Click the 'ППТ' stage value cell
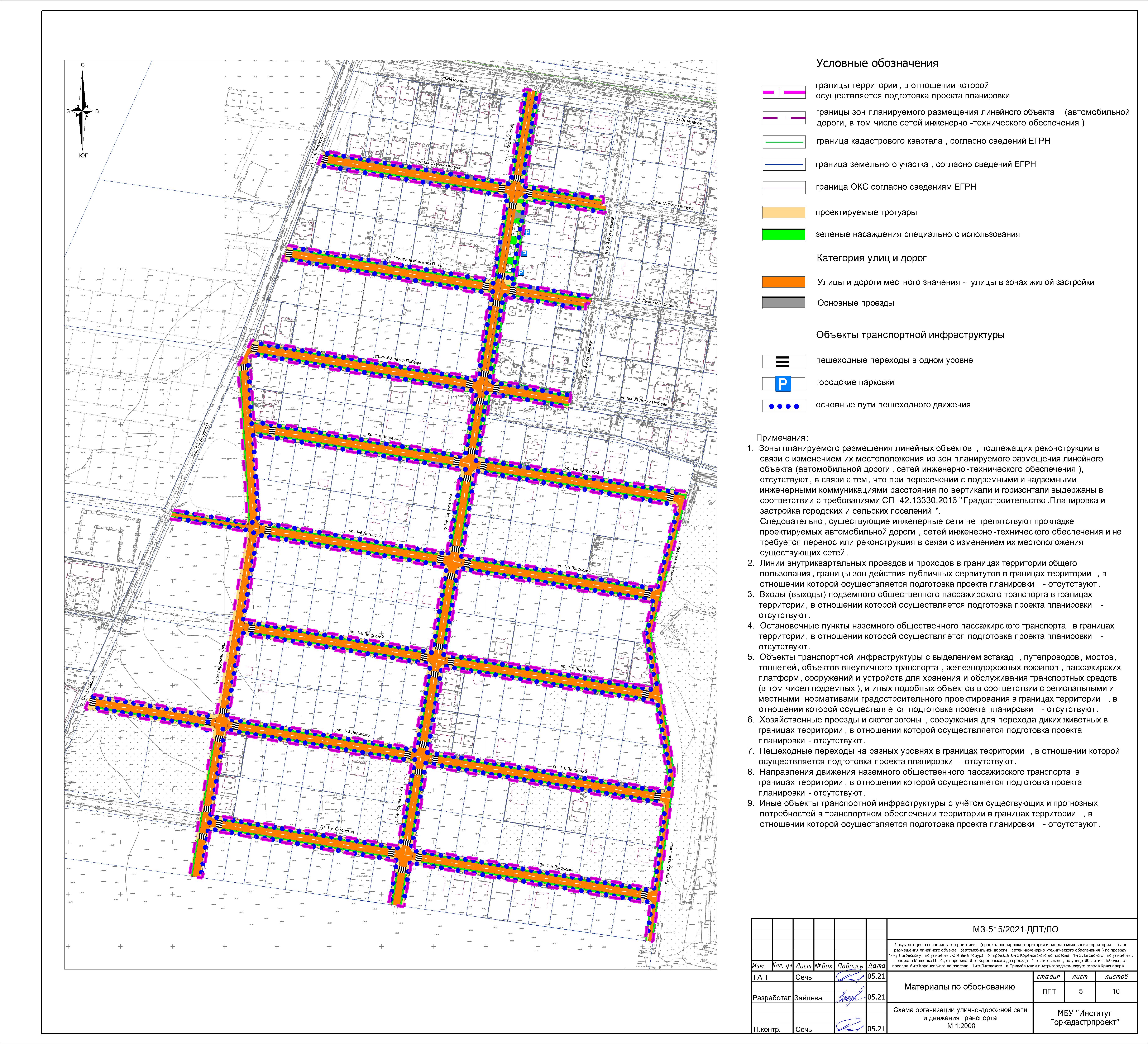Image resolution: width=1148 pixels, height=1044 pixels. (1049, 992)
